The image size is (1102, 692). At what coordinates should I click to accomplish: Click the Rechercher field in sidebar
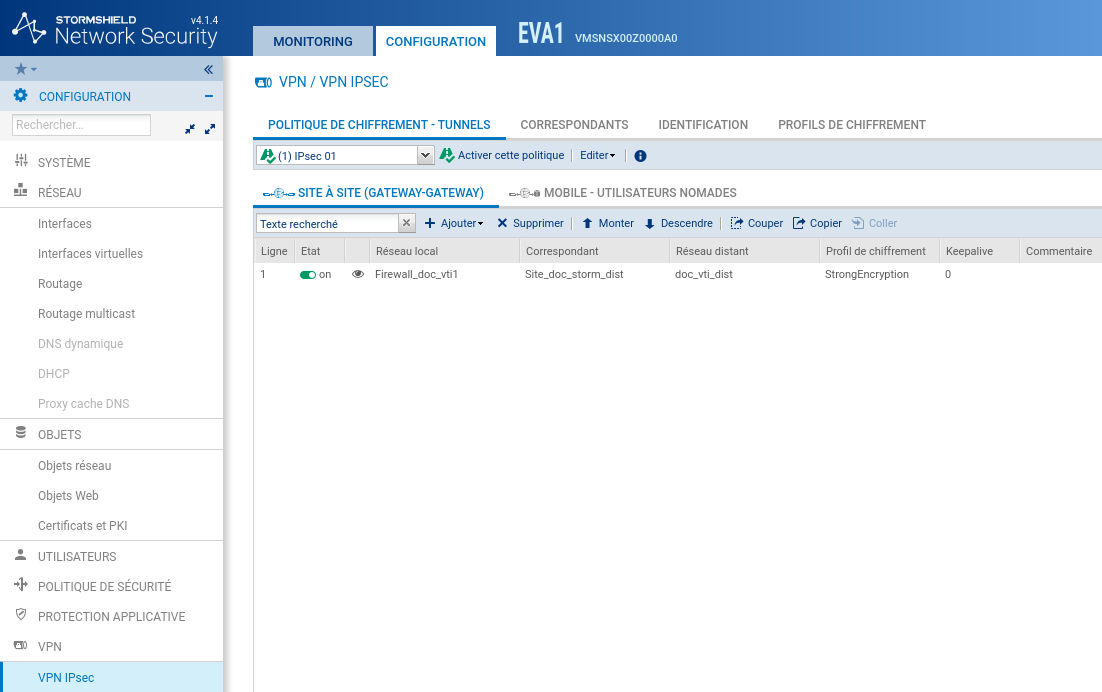pos(81,125)
